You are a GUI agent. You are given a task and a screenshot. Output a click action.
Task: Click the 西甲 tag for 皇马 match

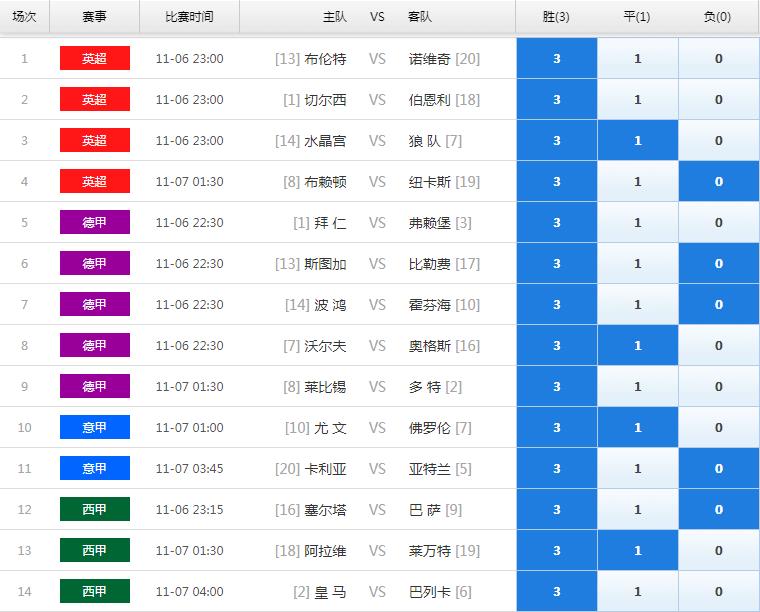95,591
